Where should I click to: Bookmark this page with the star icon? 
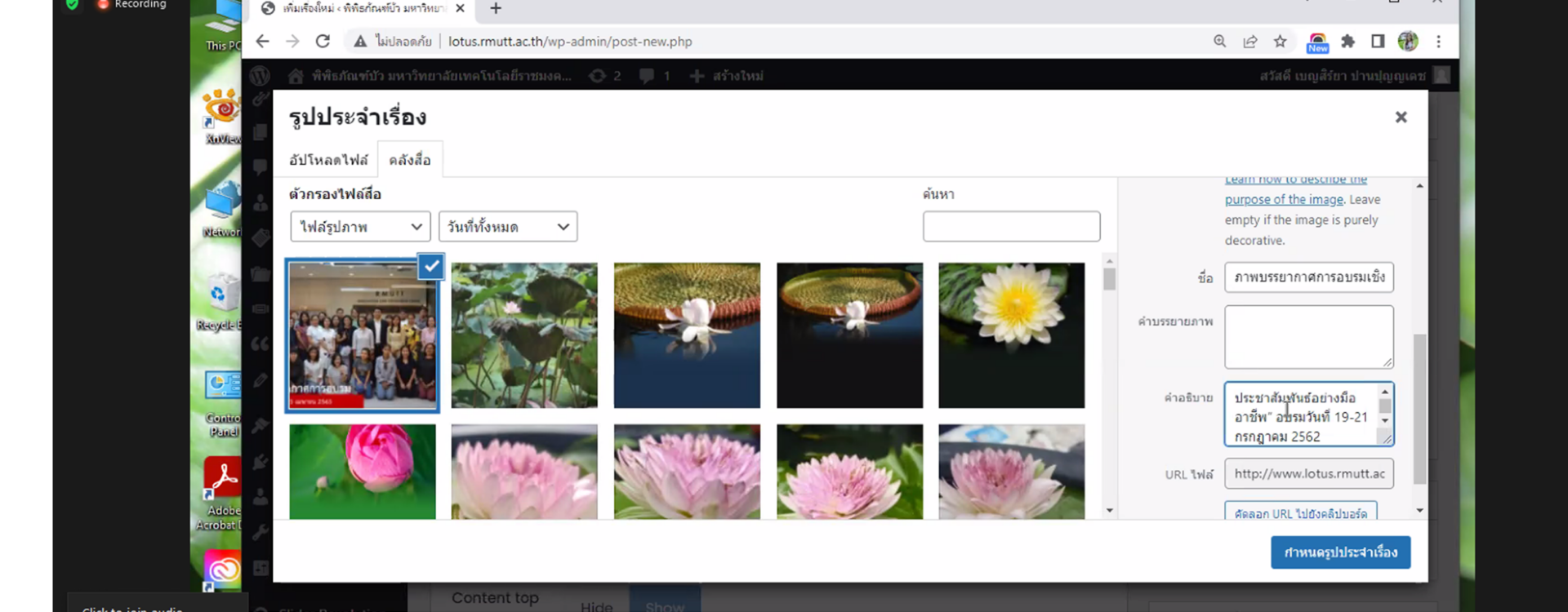pyautogui.click(x=1280, y=42)
